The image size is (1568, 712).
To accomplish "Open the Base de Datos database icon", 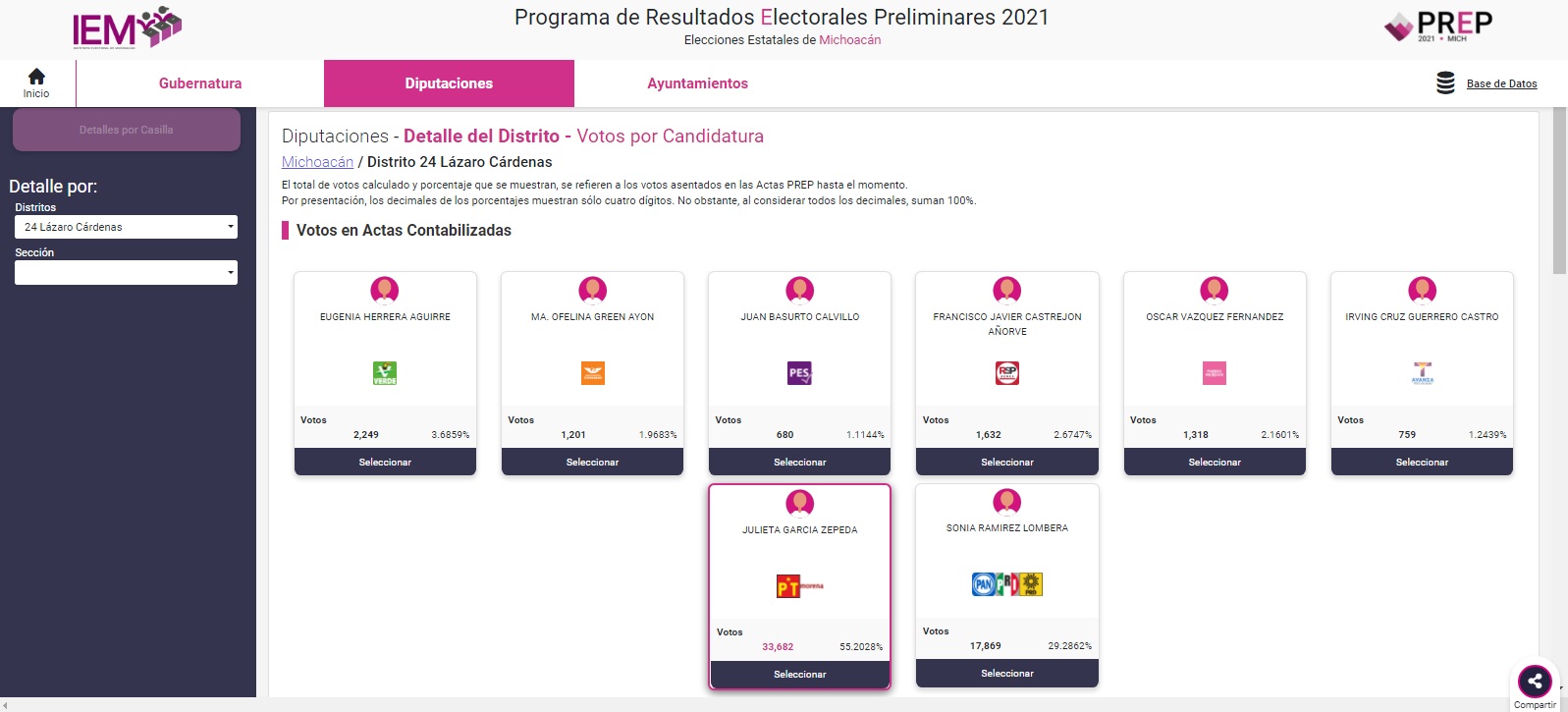I will (1445, 83).
